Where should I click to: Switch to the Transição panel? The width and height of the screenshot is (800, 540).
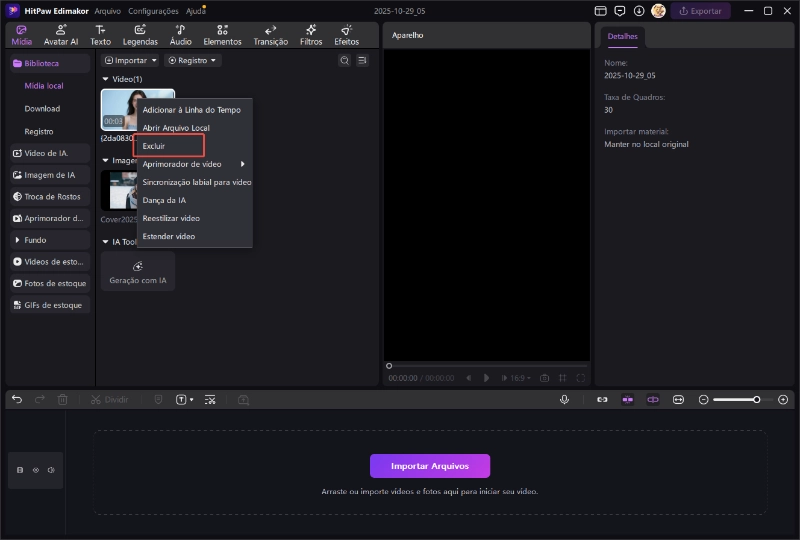pyautogui.click(x=271, y=35)
